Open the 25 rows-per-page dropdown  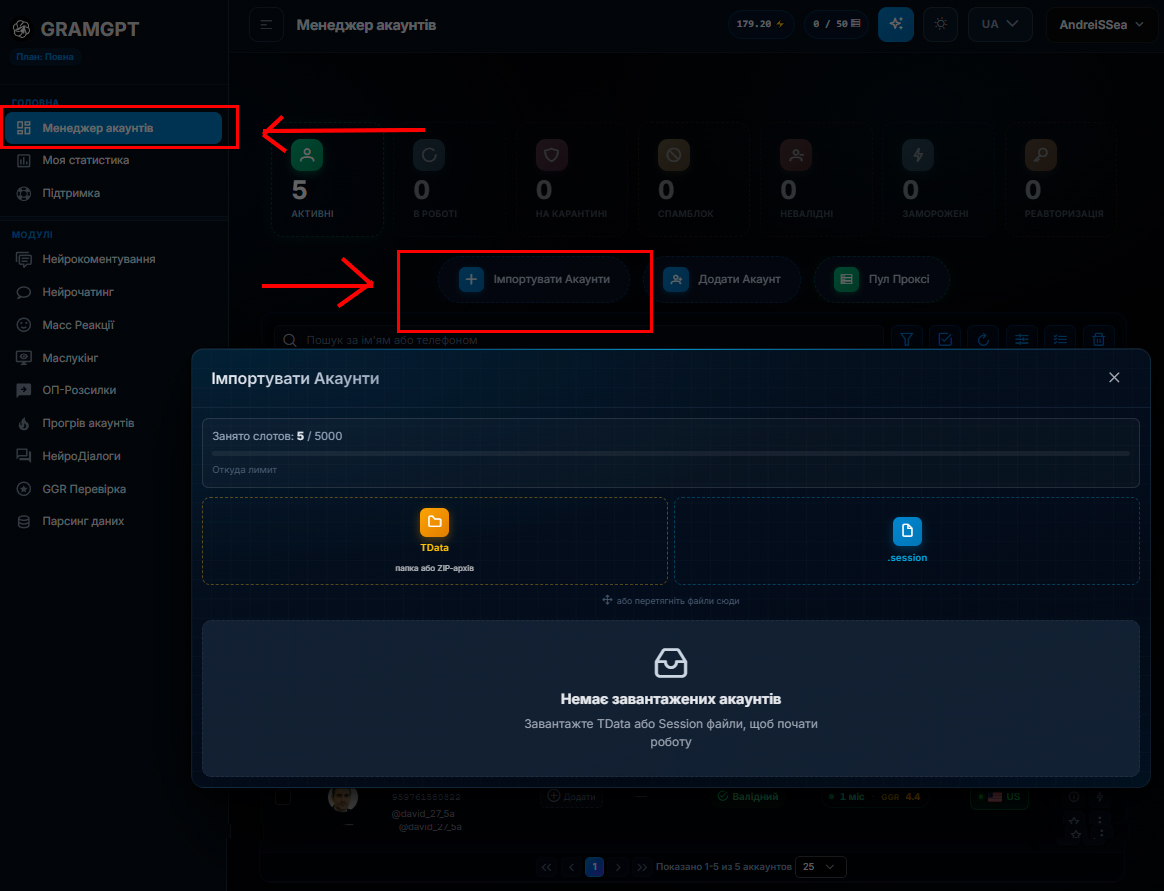tap(820, 866)
